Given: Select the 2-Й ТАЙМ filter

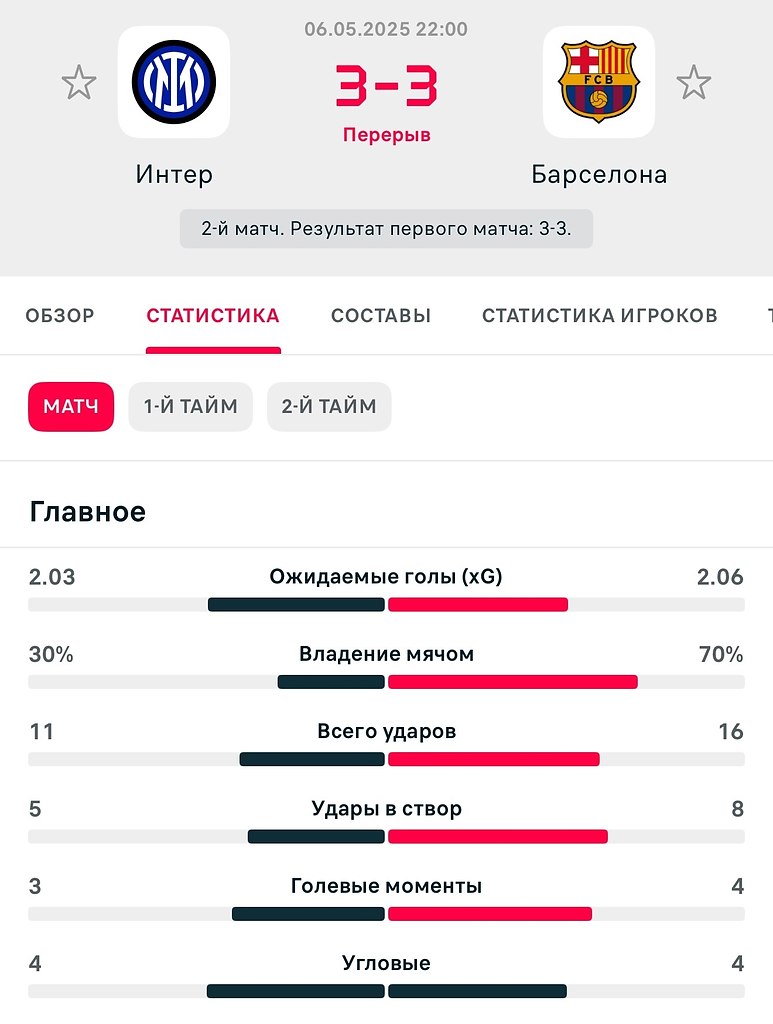Looking at the screenshot, I should [x=329, y=406].
